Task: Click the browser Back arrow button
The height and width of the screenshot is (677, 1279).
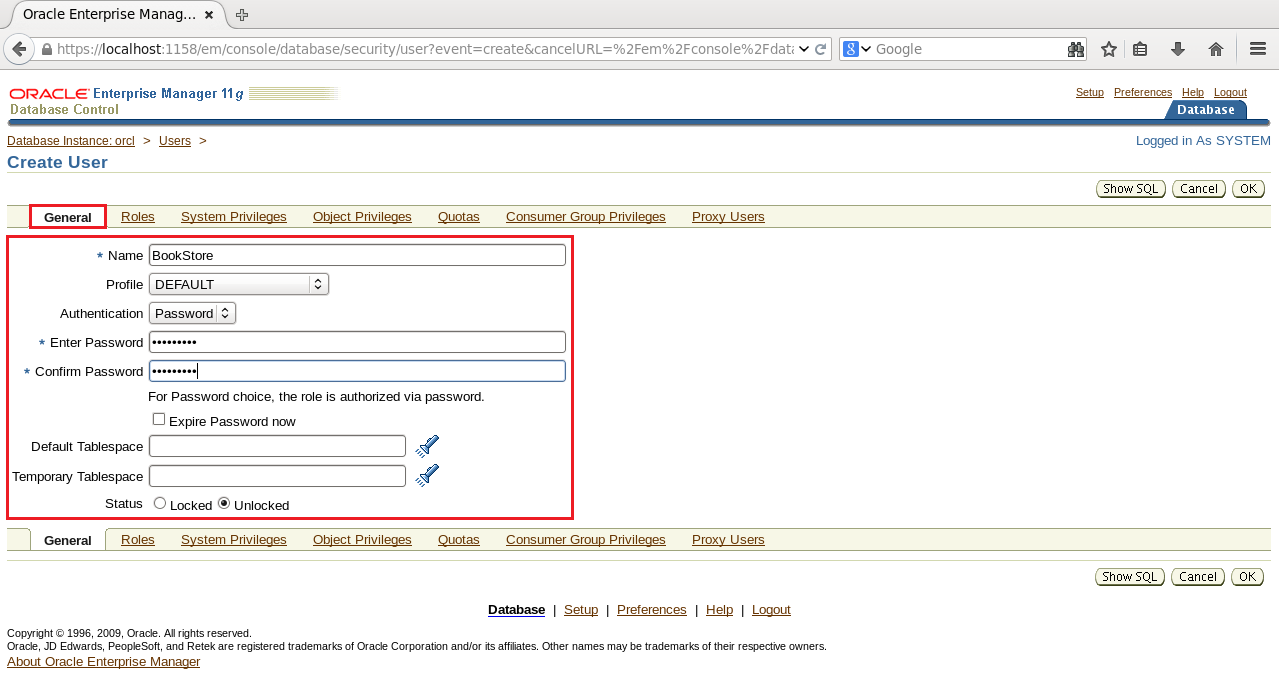Action: pos(18,49)
